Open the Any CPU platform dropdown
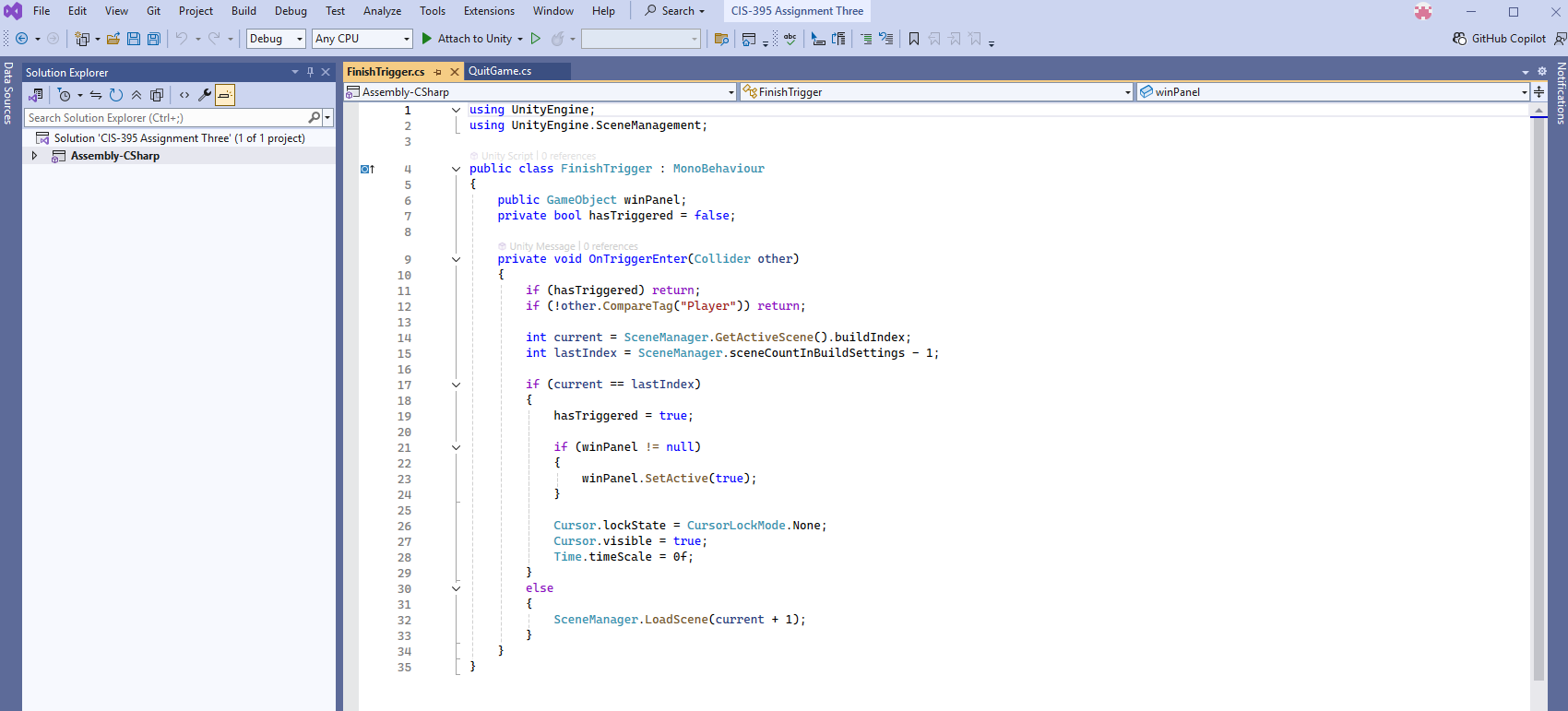The width and height of the screenshot is (1568, 711). coord(362,39)
